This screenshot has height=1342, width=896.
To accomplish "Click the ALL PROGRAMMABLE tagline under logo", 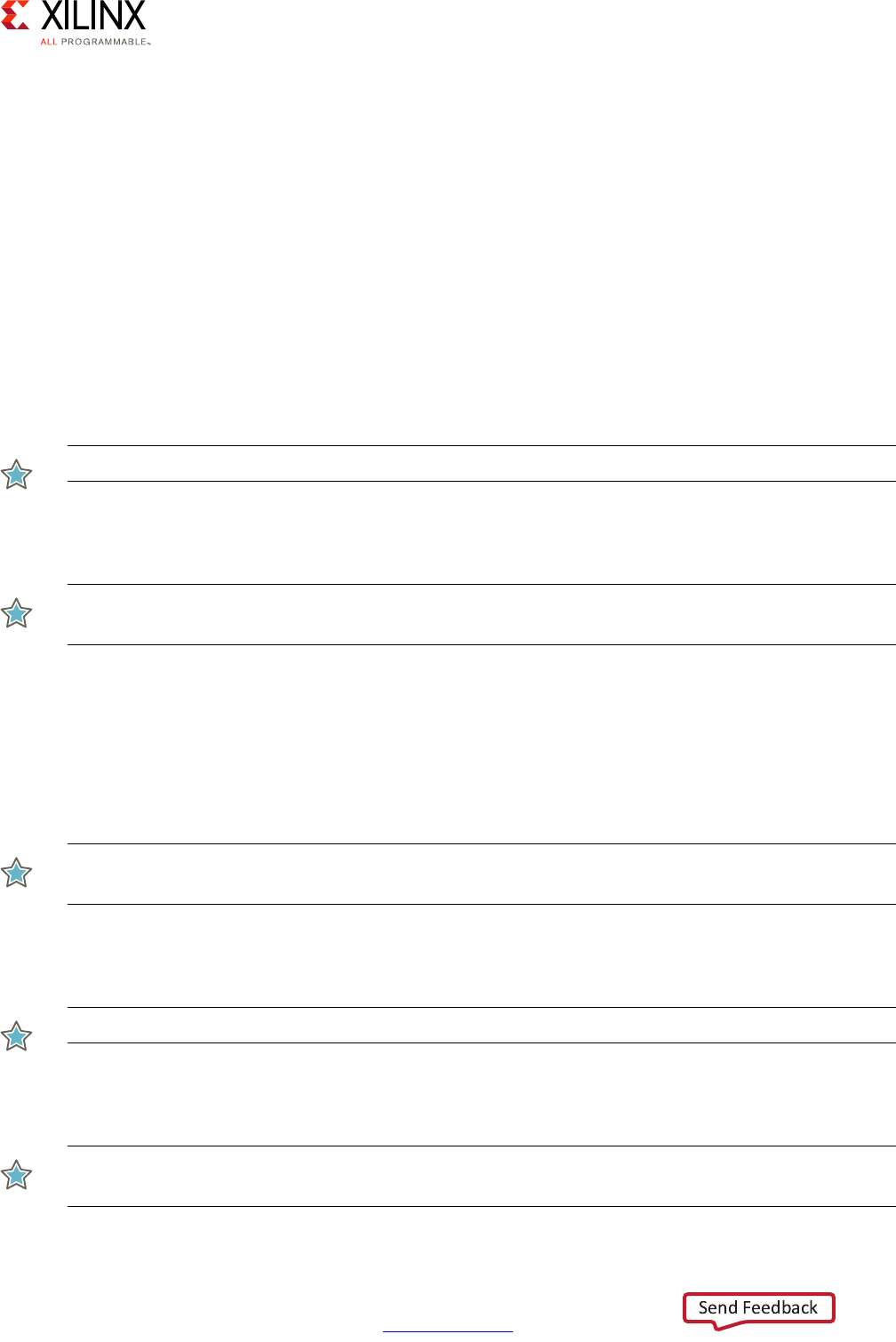I will (95, 42).
